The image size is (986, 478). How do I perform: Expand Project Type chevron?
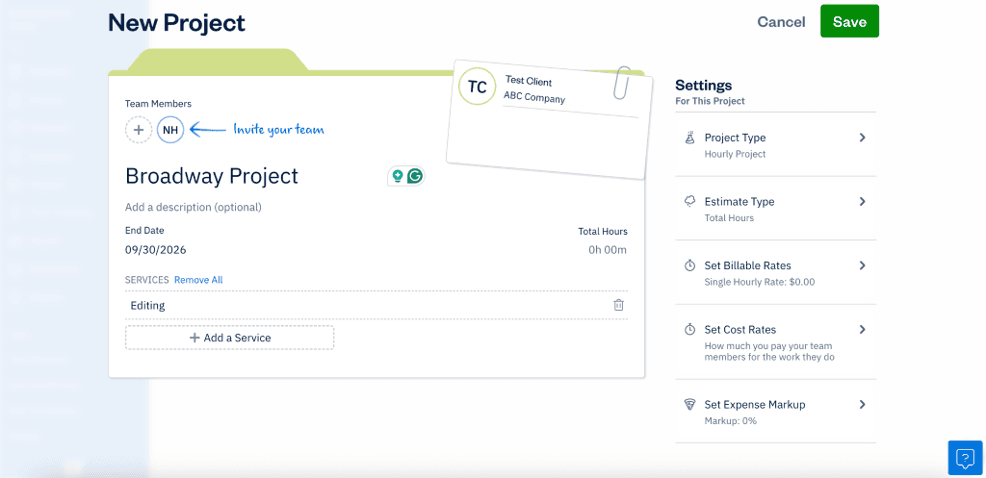coord(862,137)
